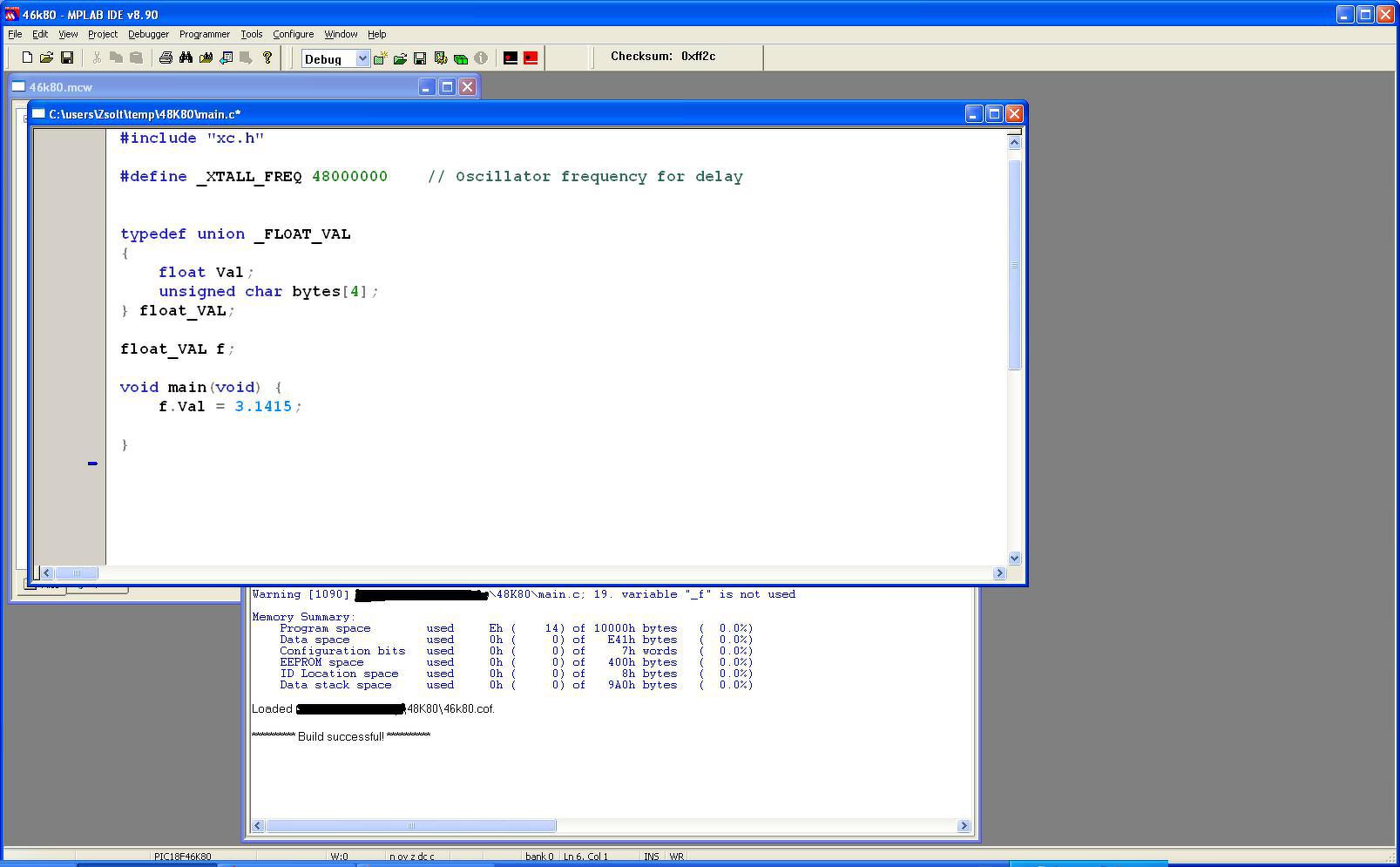Image resolution: width=1400 pixels, height=867 pixels.
Task: Click the red Build All icon
Action: pyautogui.click(x=531, y=58)
